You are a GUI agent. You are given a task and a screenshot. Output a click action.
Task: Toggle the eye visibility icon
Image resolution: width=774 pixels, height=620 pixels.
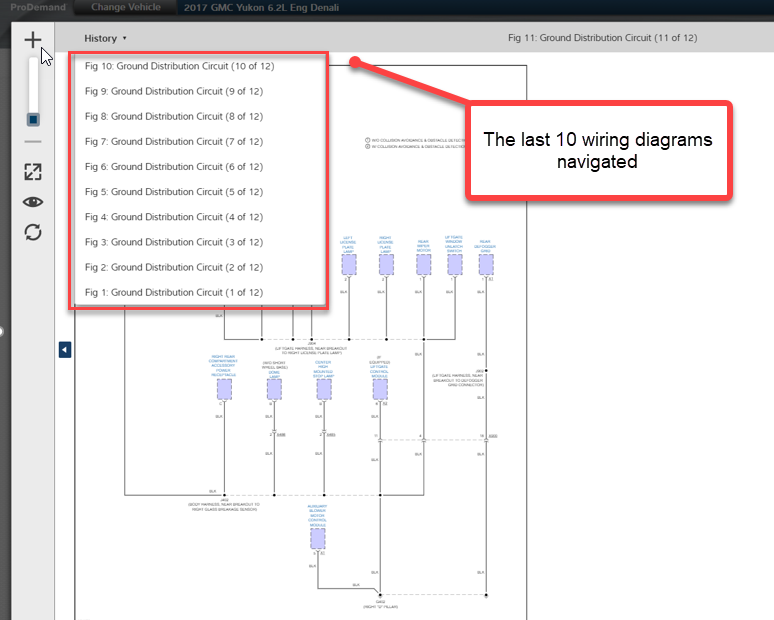point(33,201)
